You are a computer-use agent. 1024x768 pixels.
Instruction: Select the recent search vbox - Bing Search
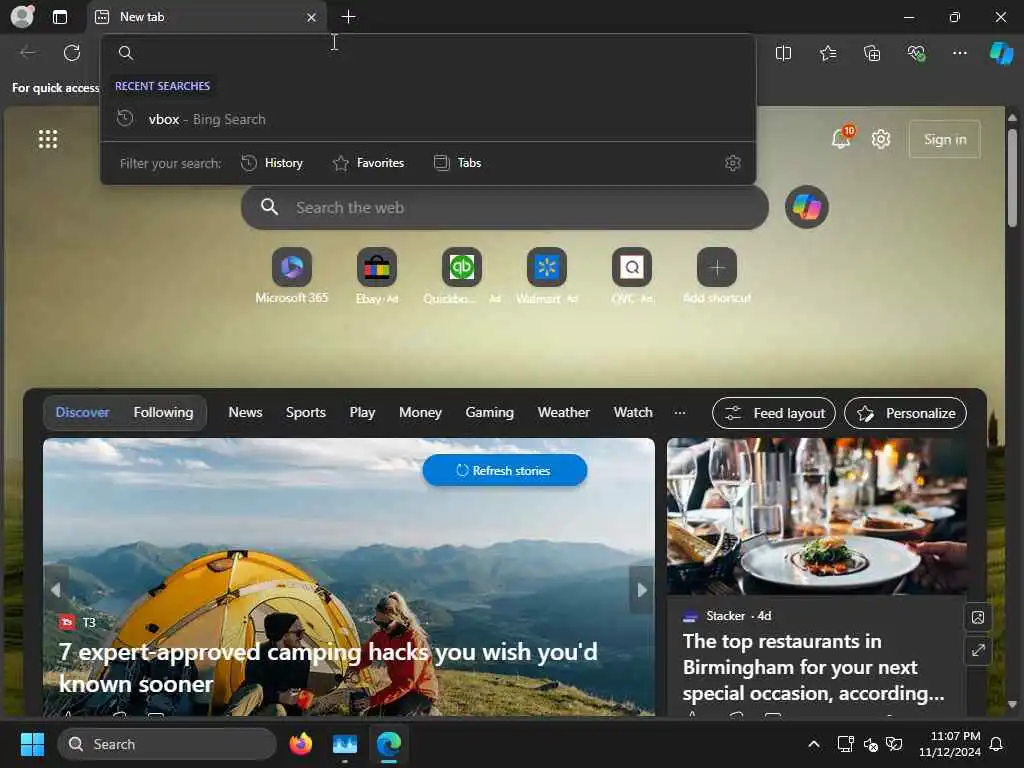click(428, 119)
